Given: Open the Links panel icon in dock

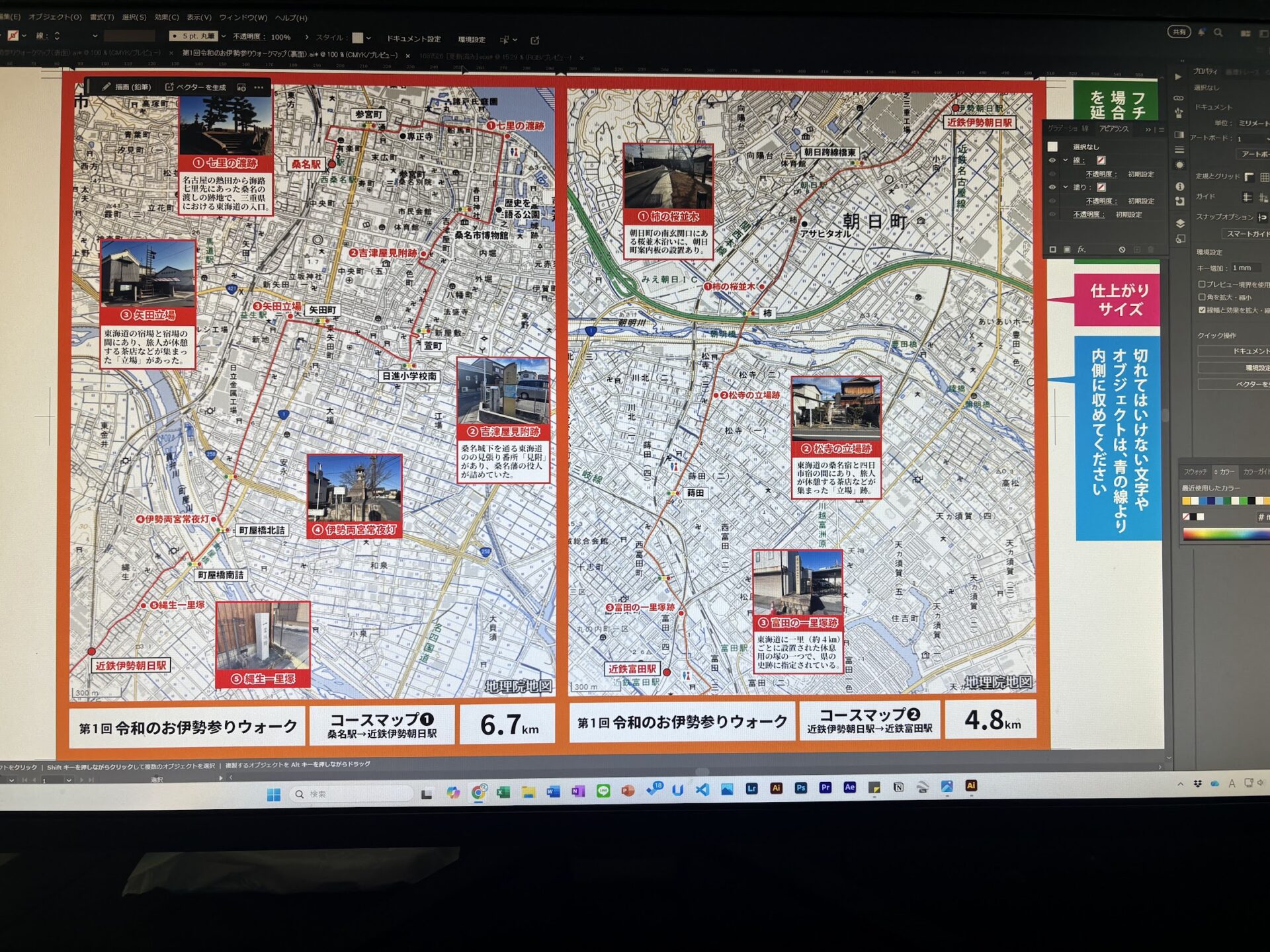Looking at the screenshot, I should 1179,99.
